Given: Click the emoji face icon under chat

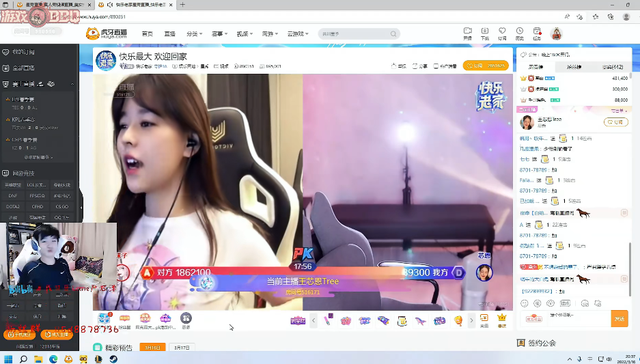Looking at the screenshot, I should click(524, 303).
